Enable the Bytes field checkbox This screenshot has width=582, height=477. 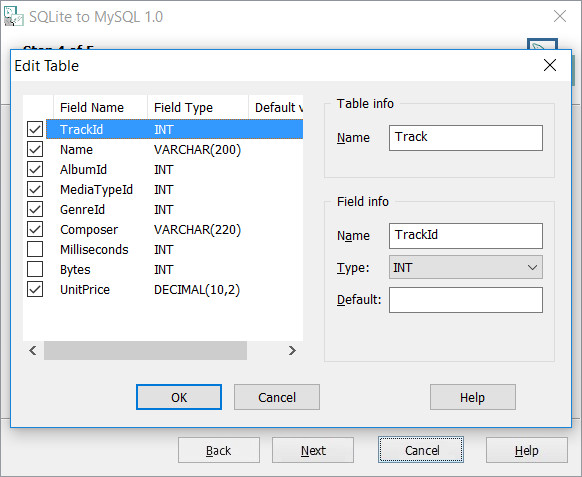pyautogui.click(x=35, y=269)
